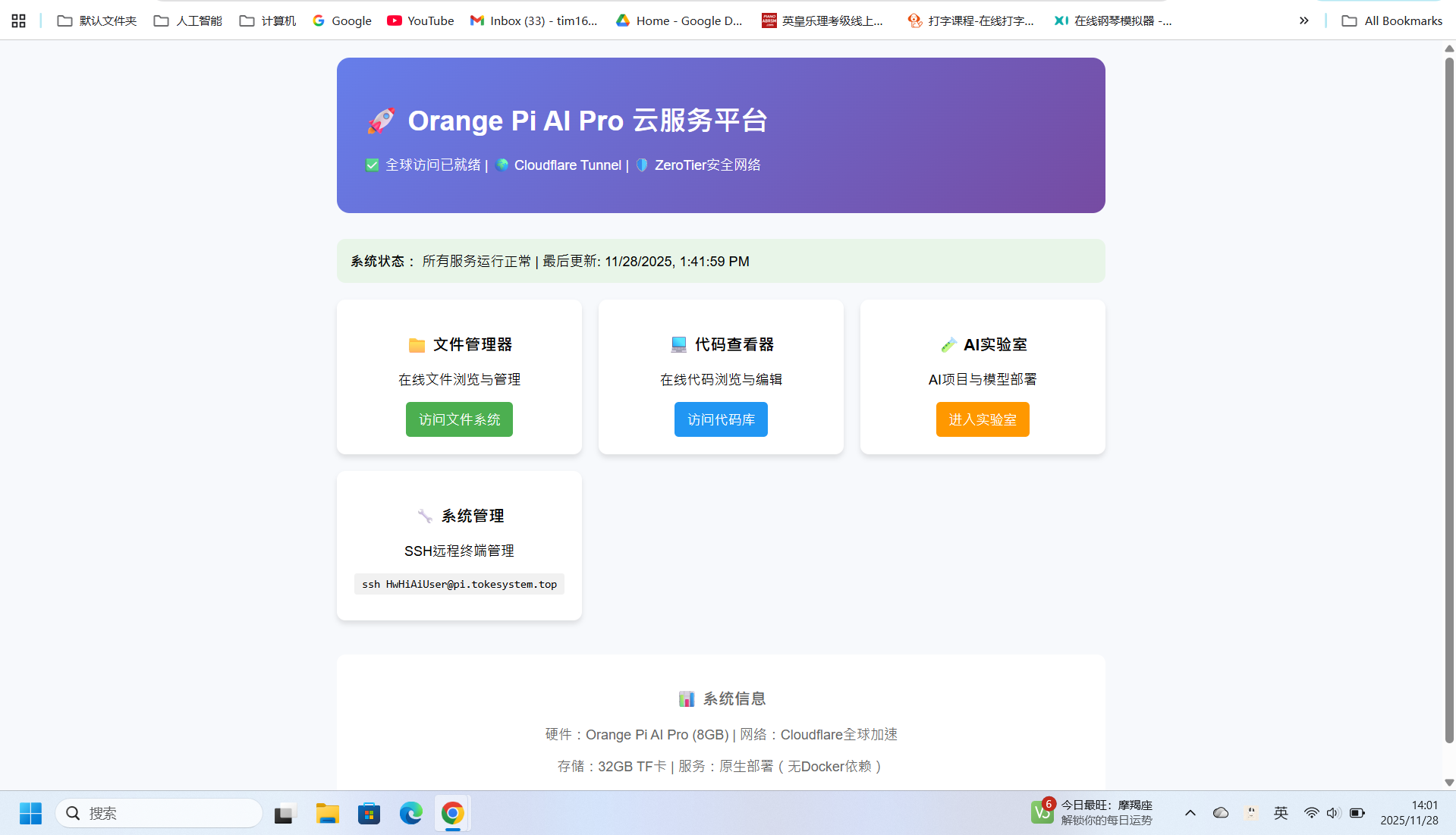
Task: Click the battery tray icon
Action: click(x=1357, y=813)
